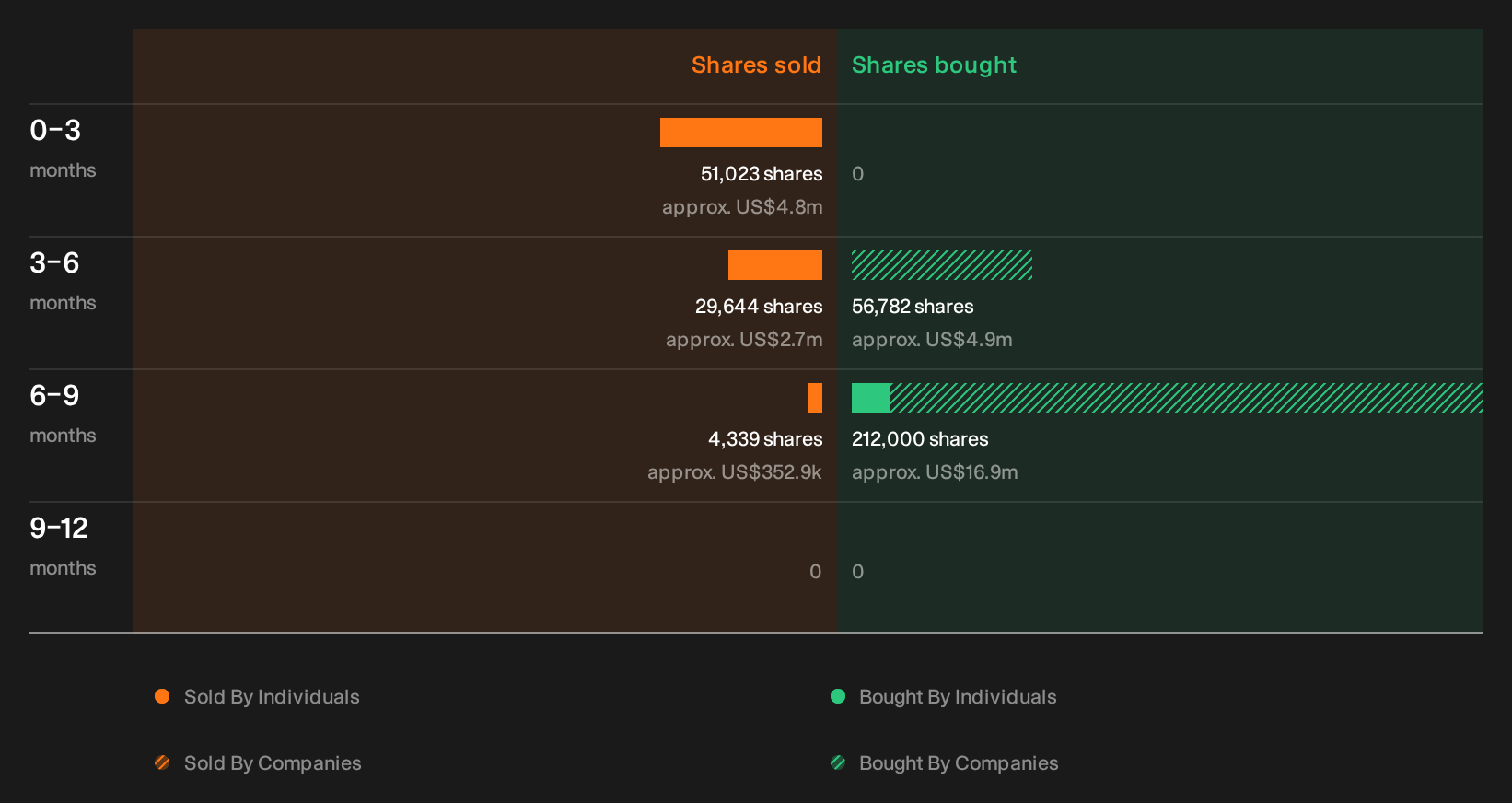The height and width of the screenshot is (803, 1512).
Task: Click the 0-3 months row label
Action: (63, 148)
